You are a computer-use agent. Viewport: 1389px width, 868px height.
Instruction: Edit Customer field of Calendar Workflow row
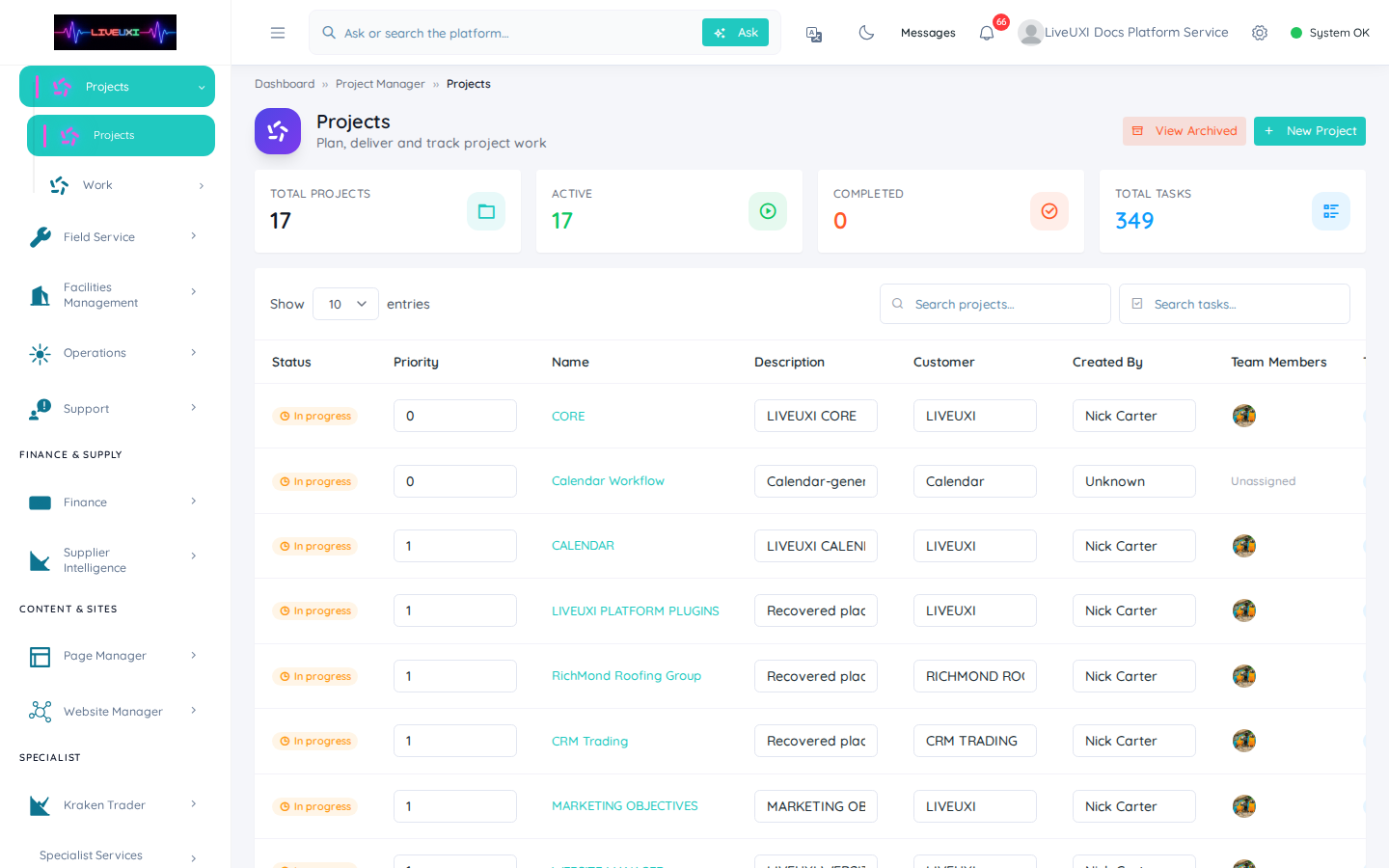click(975, 481)
